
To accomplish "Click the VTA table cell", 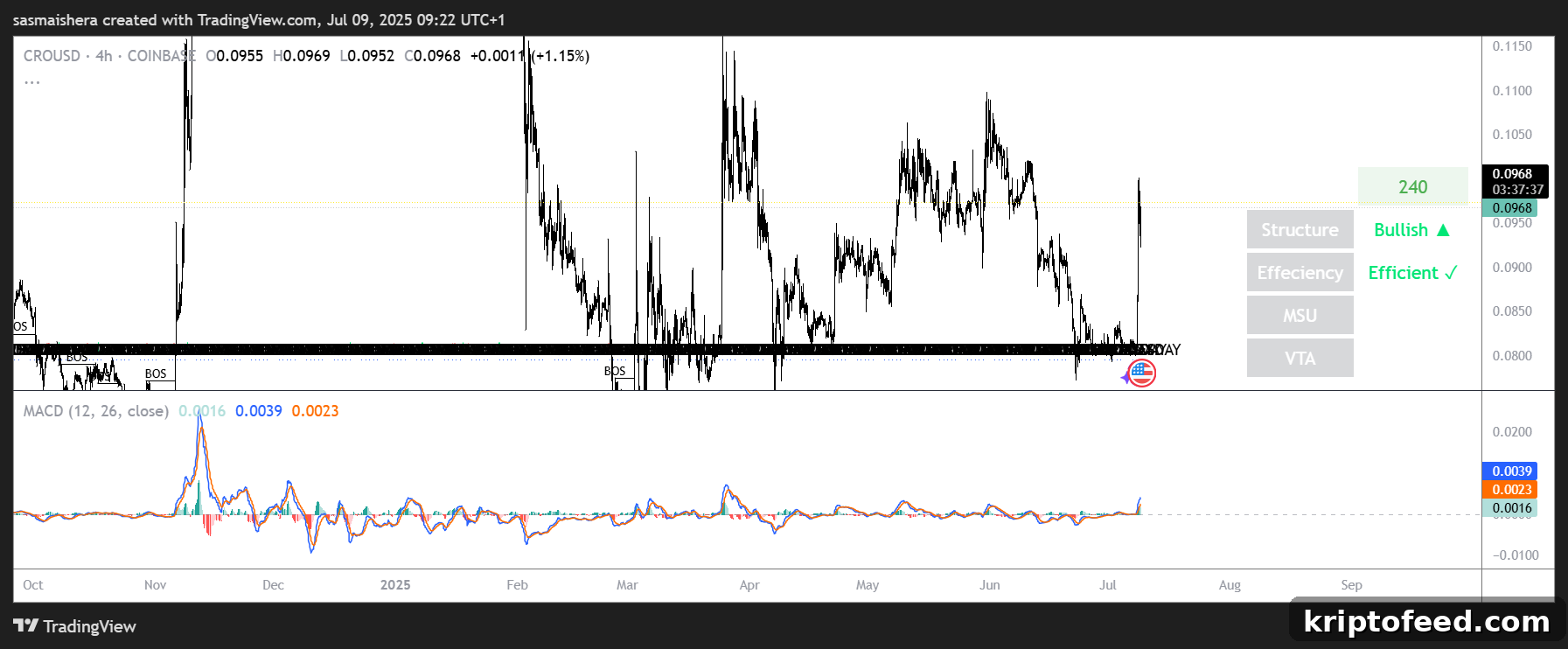I will tap(1300, 358).
